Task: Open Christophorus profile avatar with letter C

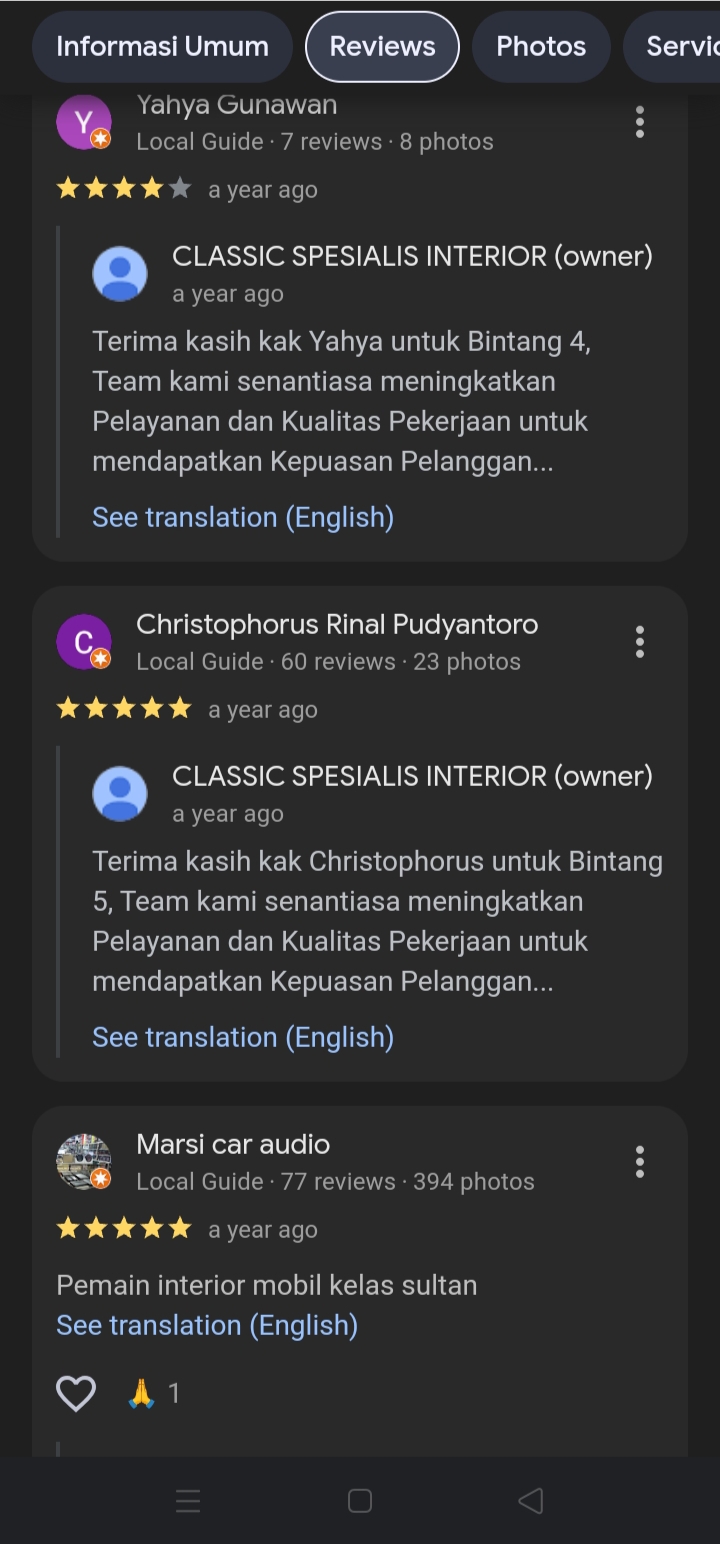Action: coord(84,642)
